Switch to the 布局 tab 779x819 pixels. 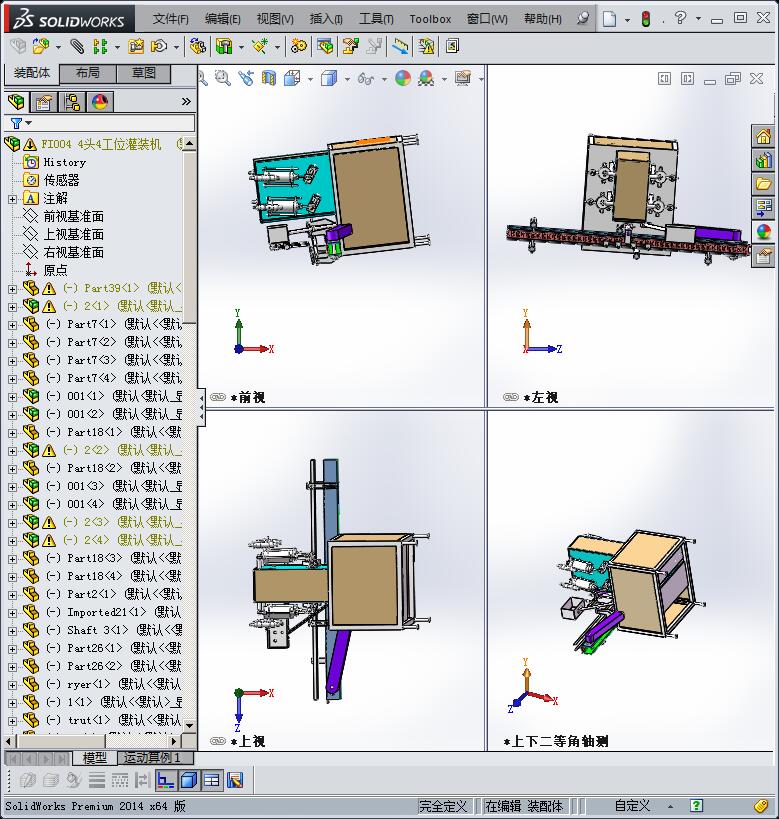88,74
